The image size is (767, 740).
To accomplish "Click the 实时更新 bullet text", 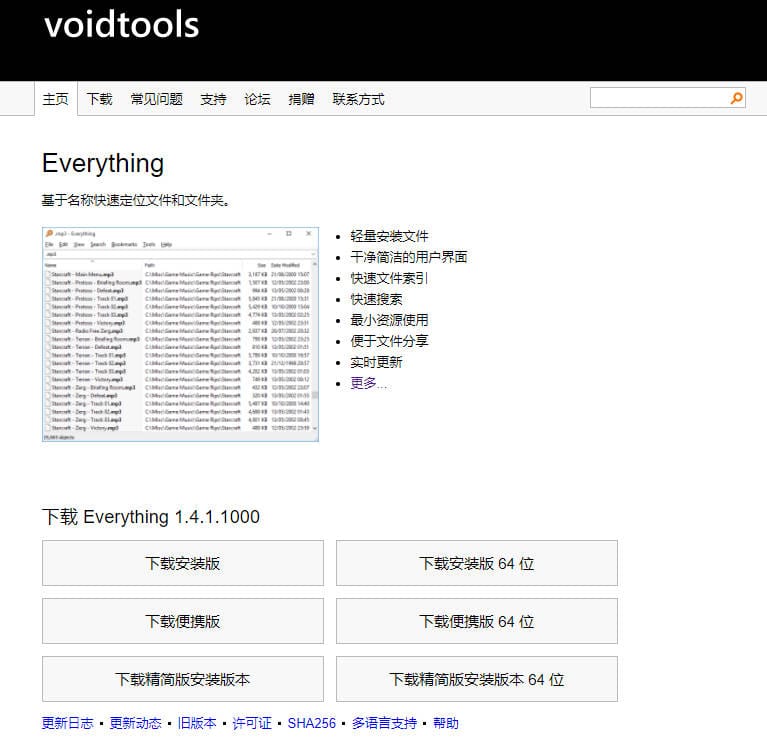I will pos(376,362).
